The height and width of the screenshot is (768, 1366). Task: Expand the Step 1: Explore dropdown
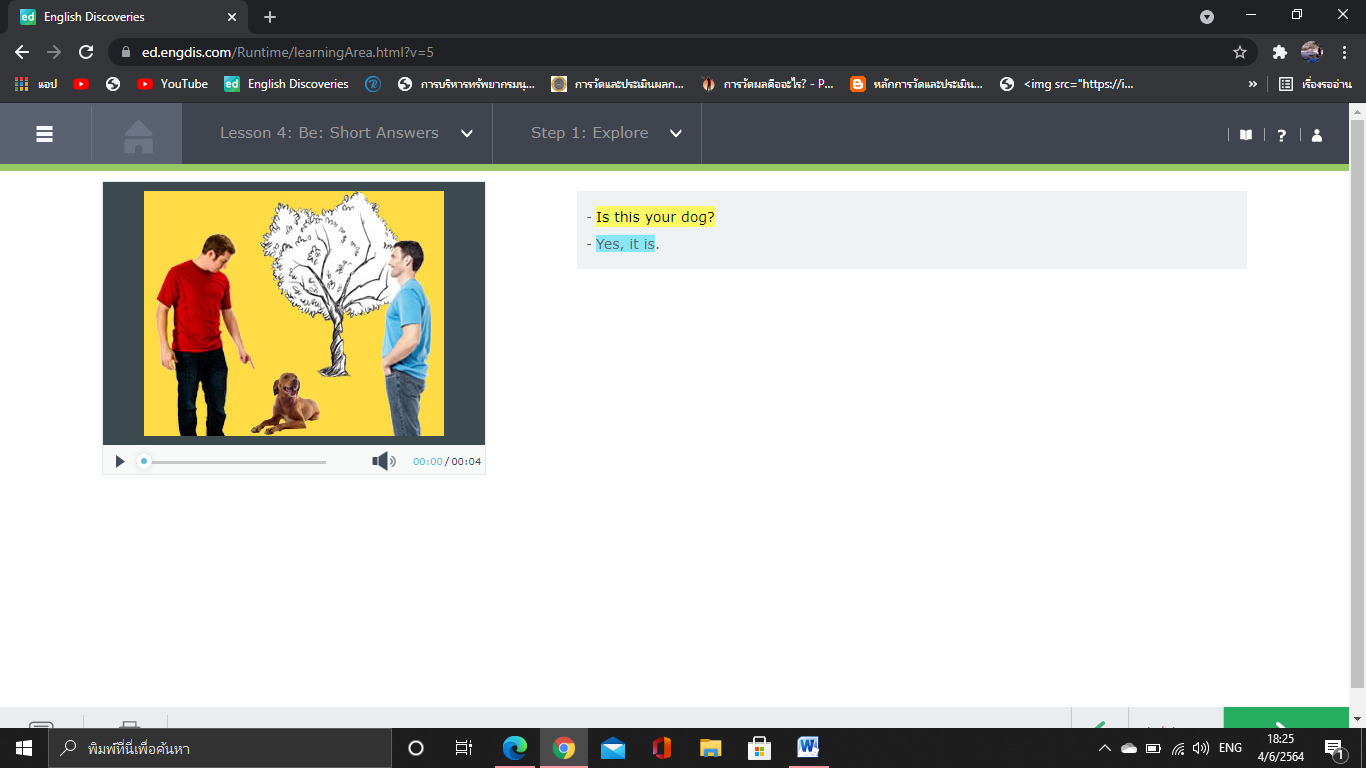tap(675, 134)
